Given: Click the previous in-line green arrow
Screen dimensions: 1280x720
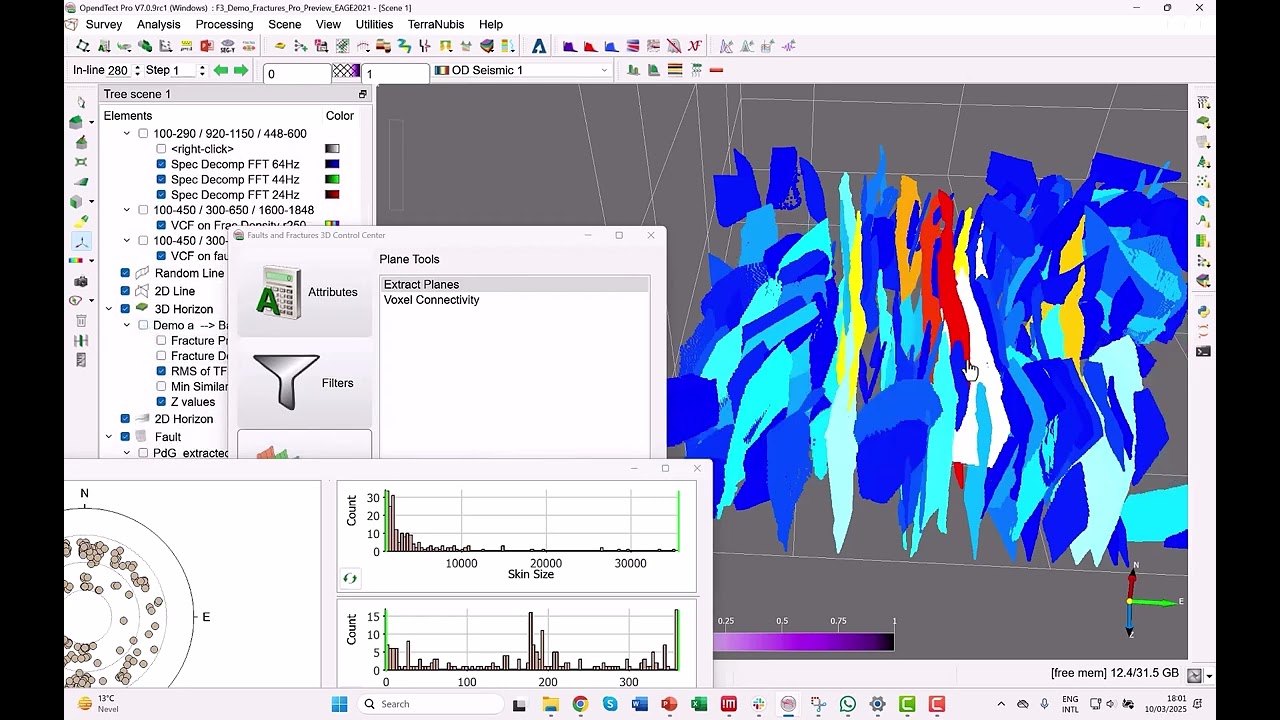Looking at the screenshot, I should (x=221, y=70).
